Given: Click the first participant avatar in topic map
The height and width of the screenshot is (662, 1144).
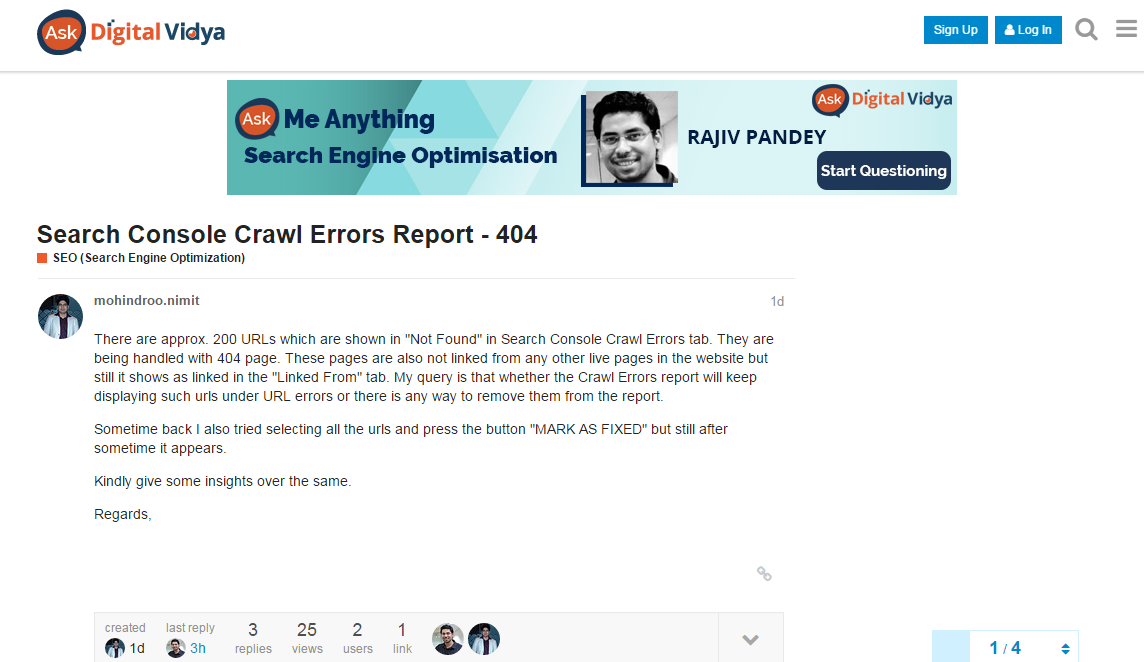Looking at the screenshot, I should (x=448, y=638).
